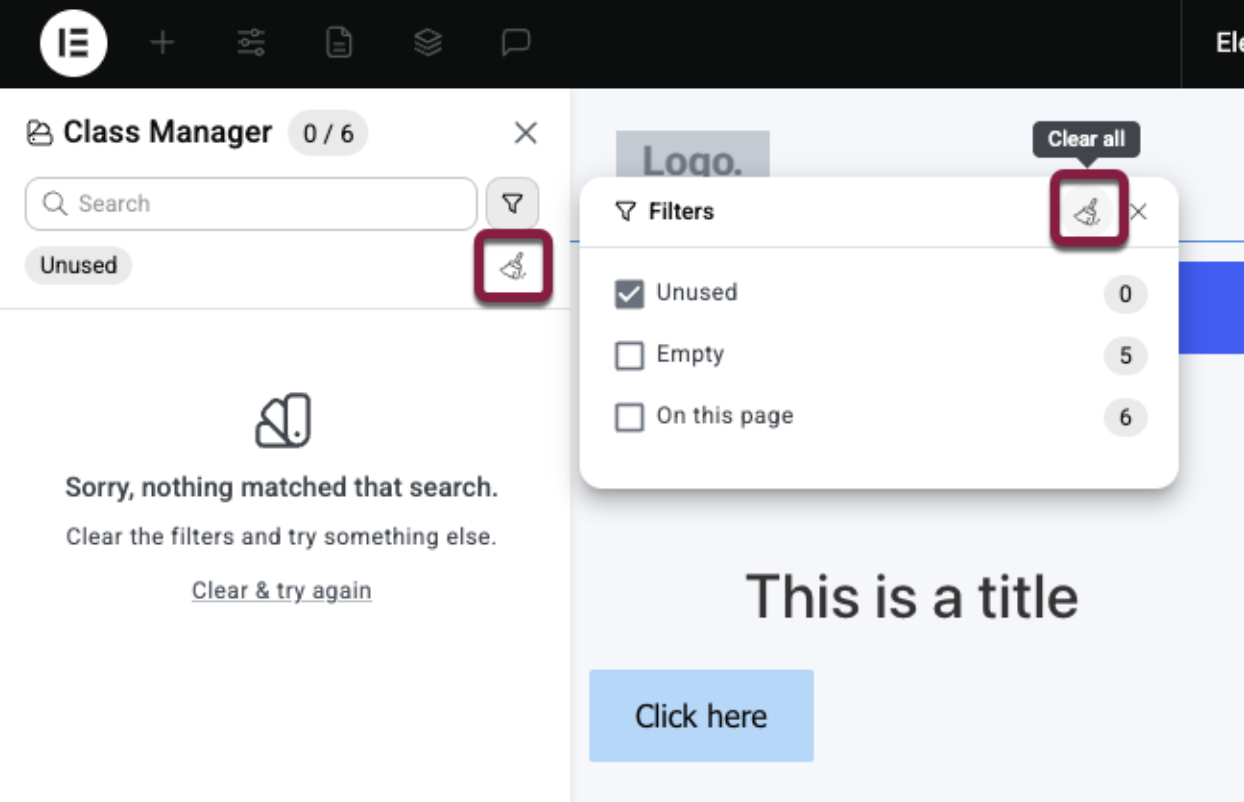Enable the Empty filter checkbox
The image size is (1244, 802).
coord(629,356)
